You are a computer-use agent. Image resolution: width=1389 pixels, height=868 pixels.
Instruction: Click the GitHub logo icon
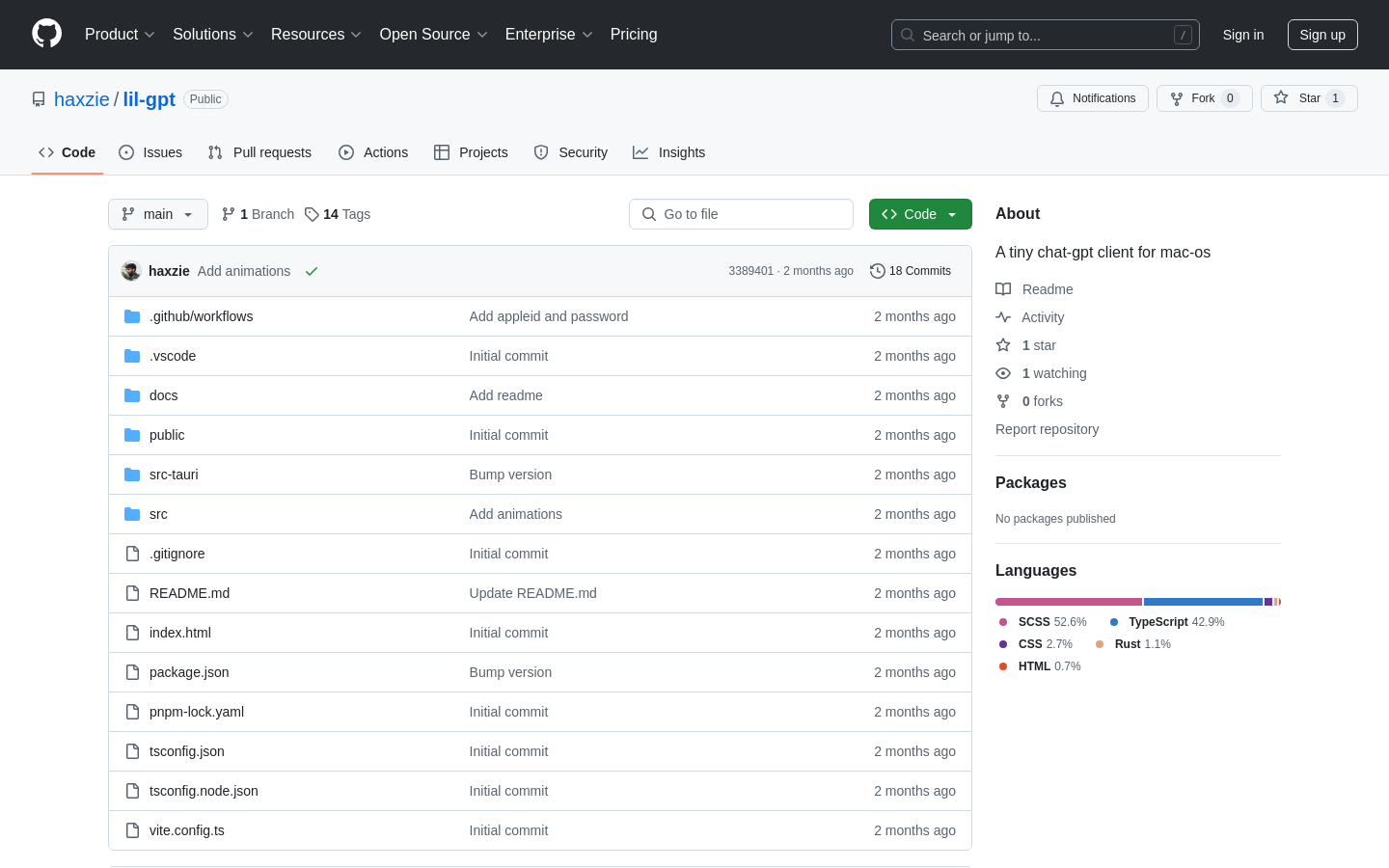(47, 34)
